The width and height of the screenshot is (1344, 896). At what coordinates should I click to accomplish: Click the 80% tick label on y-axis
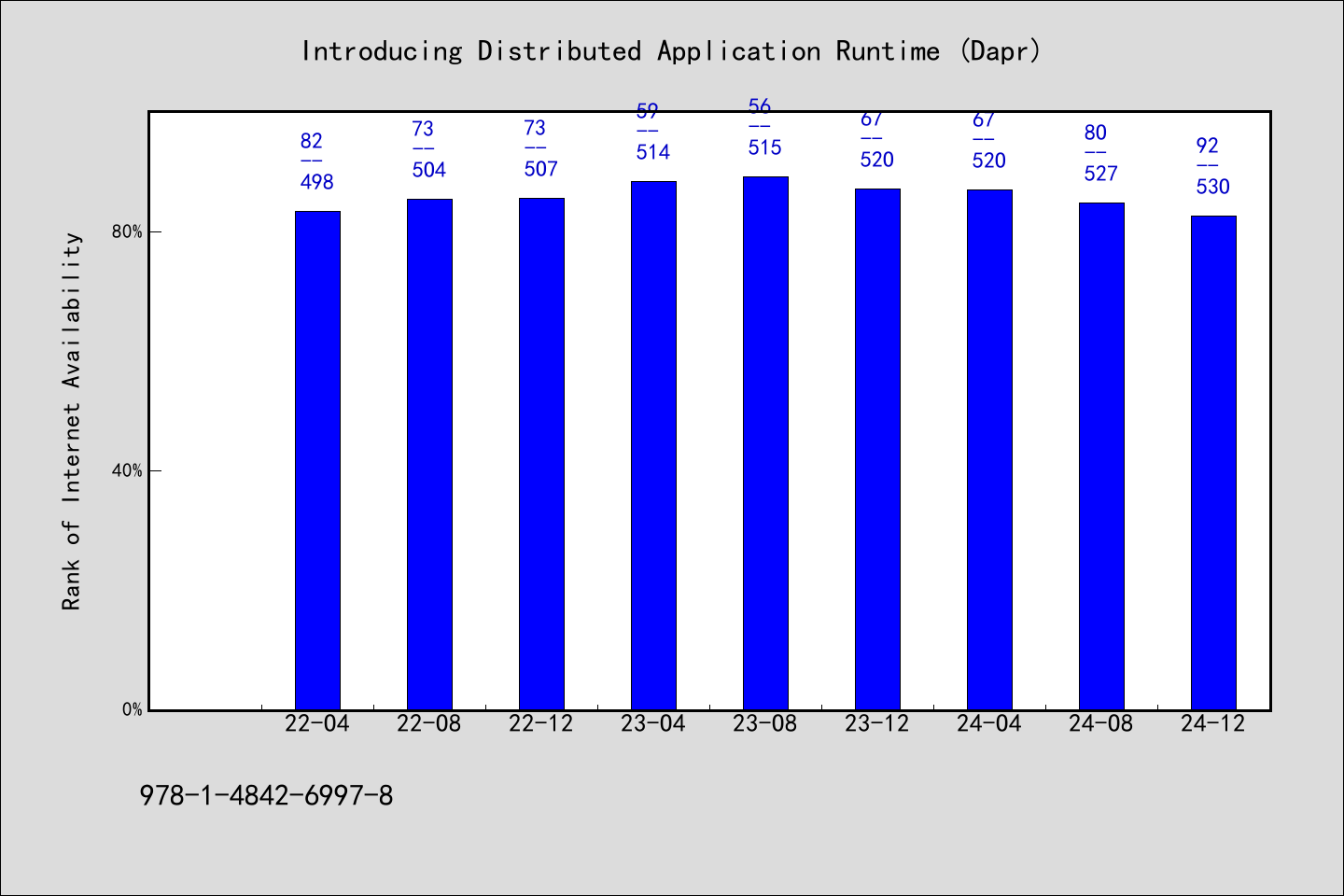coord(128,231)
